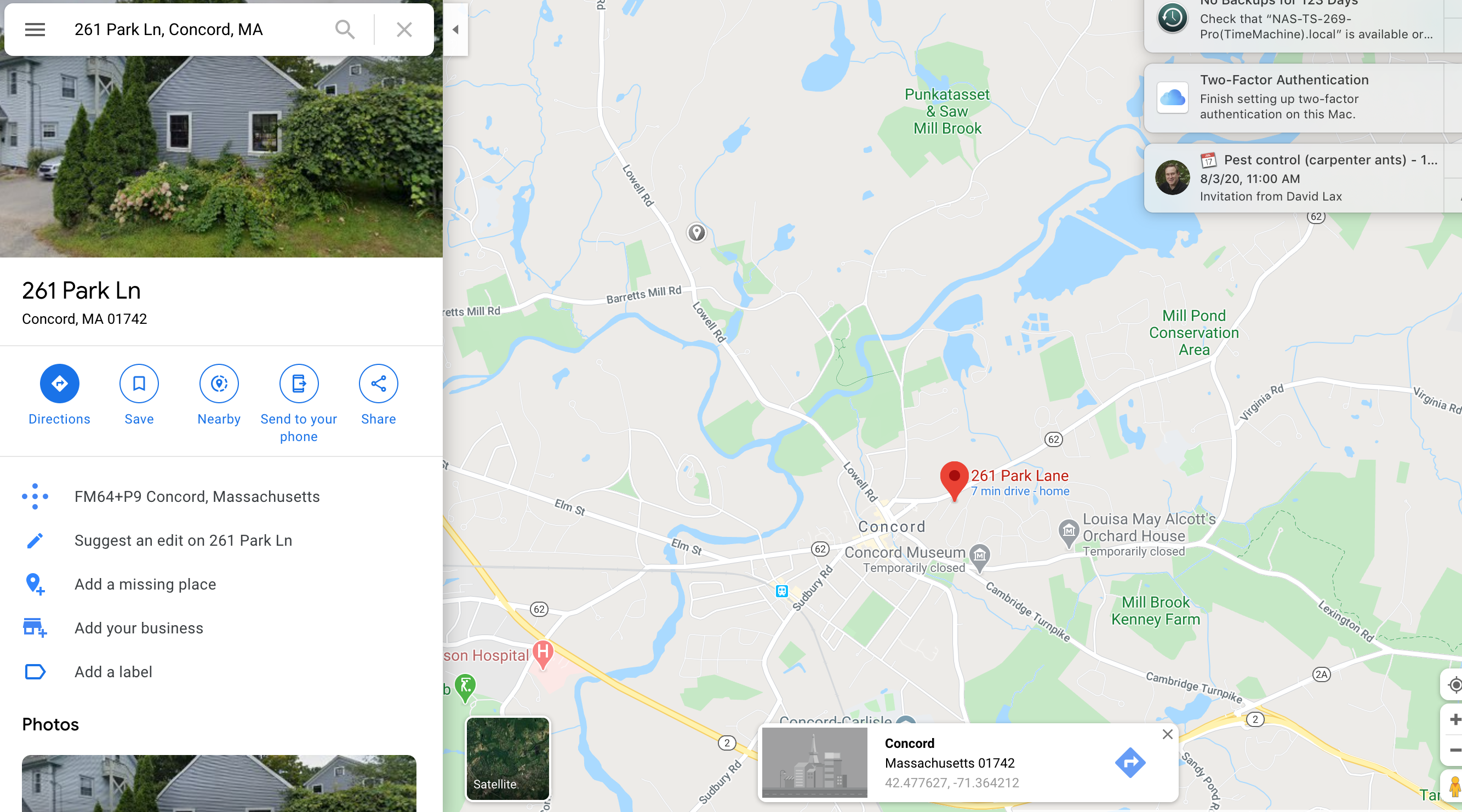Open Nearby search icon
Viewport: 1462px width, 812px height.
coord(219,384)
